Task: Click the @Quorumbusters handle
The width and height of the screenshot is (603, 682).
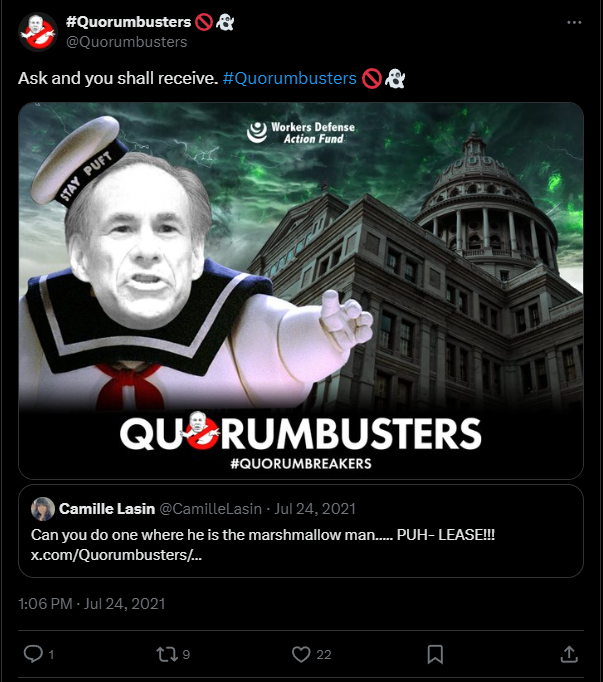Action: 127,42
